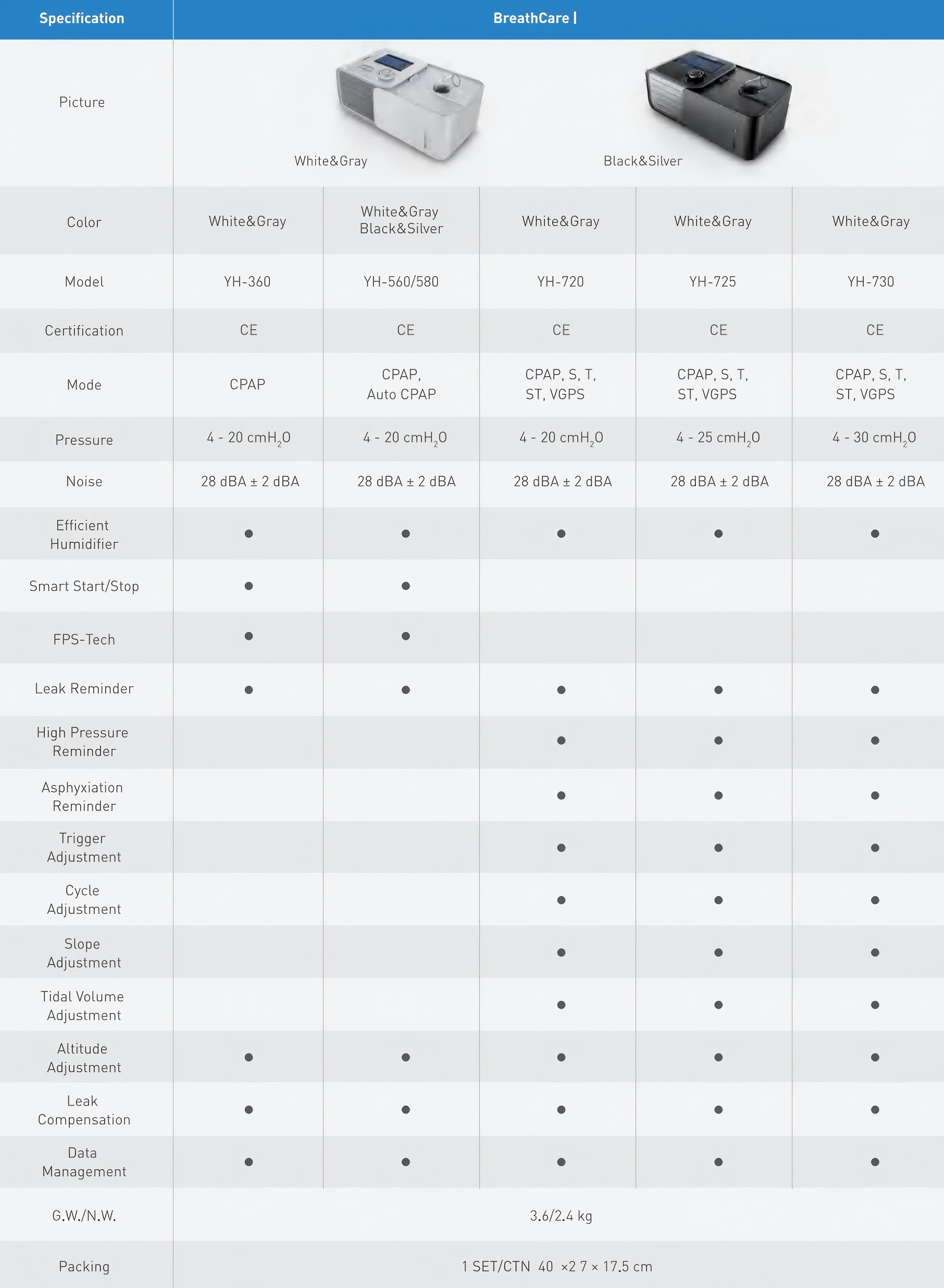The width and height of the screenshot is (944, 1288).
Task: Click the FPS-Tech dot under YH-560/580
Action: tap(406, 636)
